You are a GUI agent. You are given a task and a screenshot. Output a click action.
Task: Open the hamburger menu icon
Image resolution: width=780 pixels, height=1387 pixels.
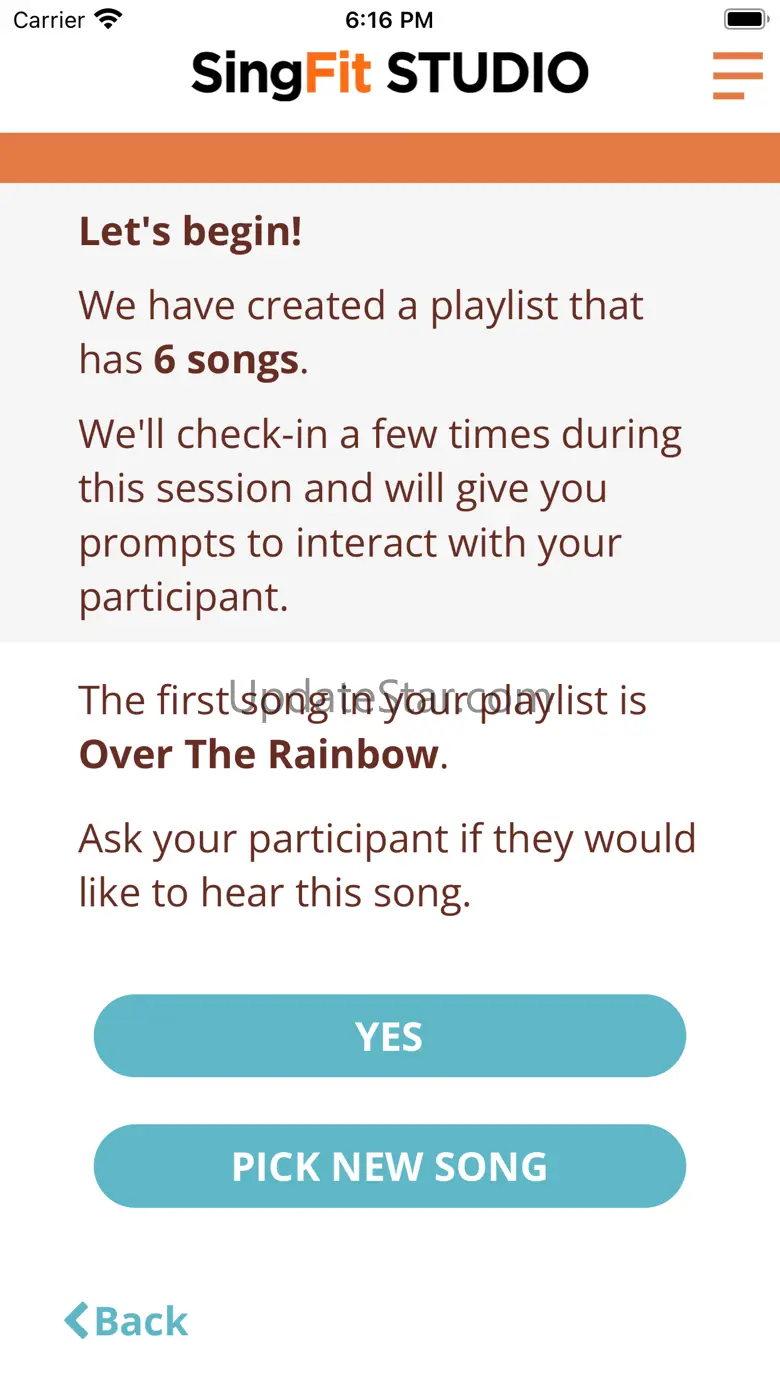pyautogui.click(x=737, y=75)
